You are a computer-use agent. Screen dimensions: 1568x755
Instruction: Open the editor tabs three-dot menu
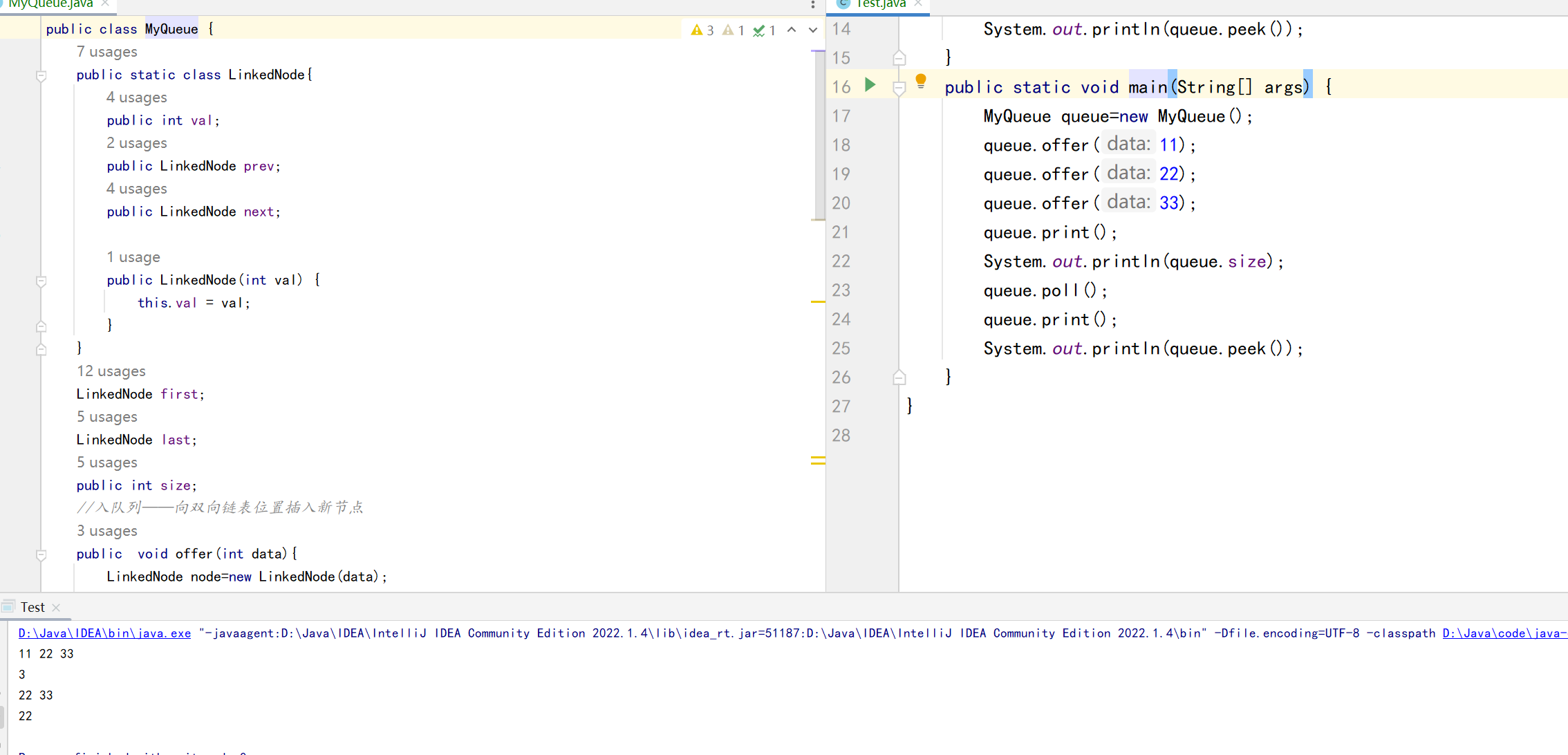[812, 5]
